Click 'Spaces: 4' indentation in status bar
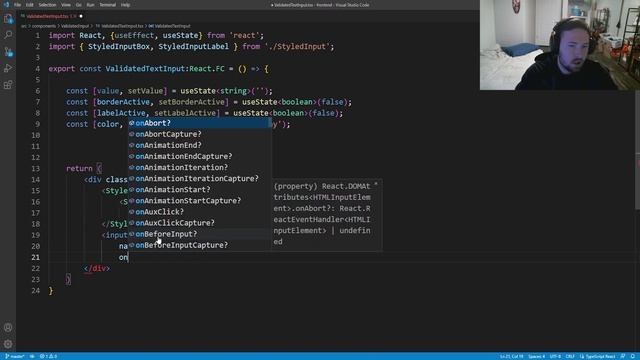 pyautogui.click(x=536, y=356)
